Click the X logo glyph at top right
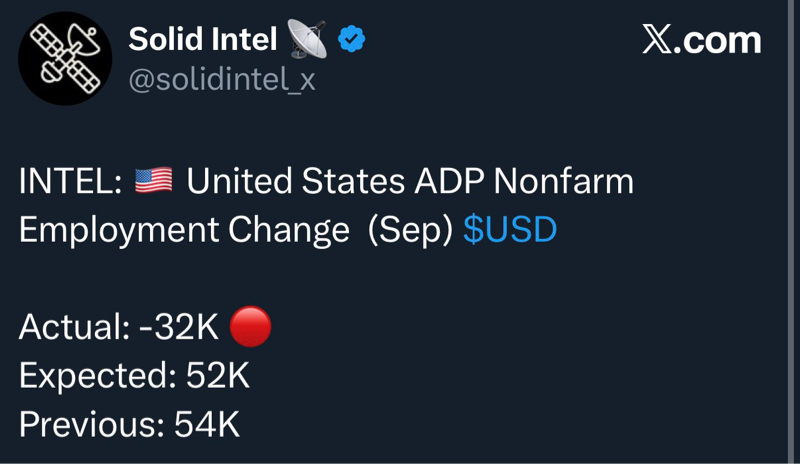Image resolution: width=800 pixels, height=464 pixels. pos(657,41)
